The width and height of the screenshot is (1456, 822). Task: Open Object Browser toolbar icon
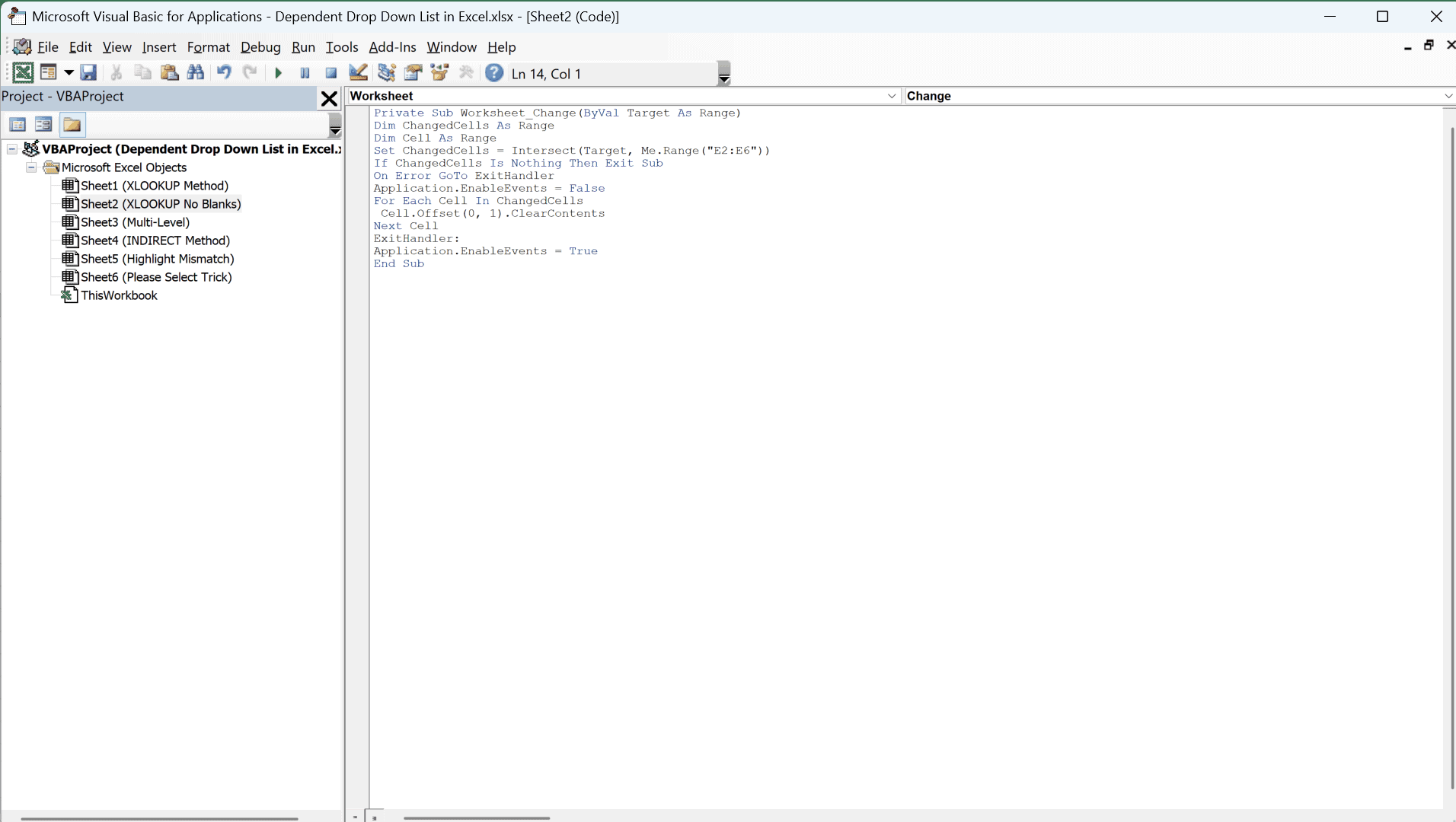coord(440,73)
